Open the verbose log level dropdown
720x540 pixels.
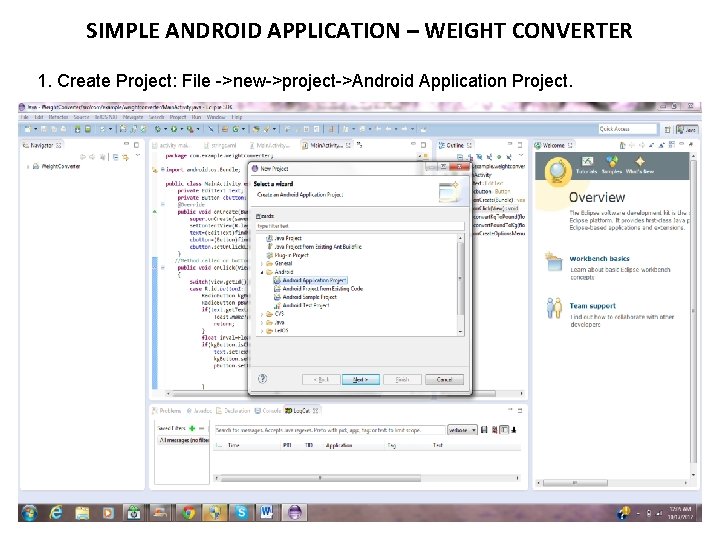coord(462,430)
